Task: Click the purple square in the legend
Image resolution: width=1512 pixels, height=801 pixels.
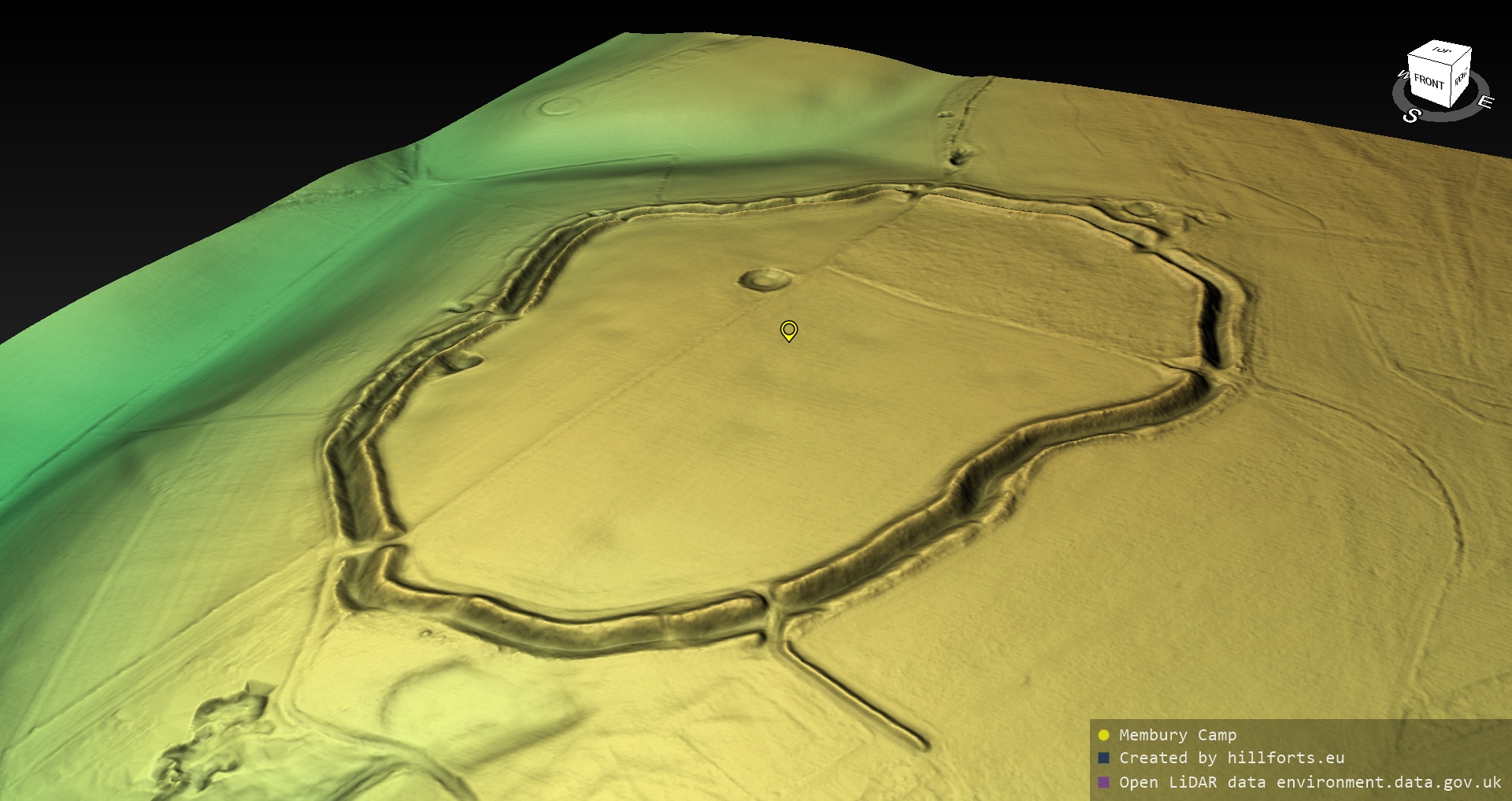Action: [x=1103, y=782]
